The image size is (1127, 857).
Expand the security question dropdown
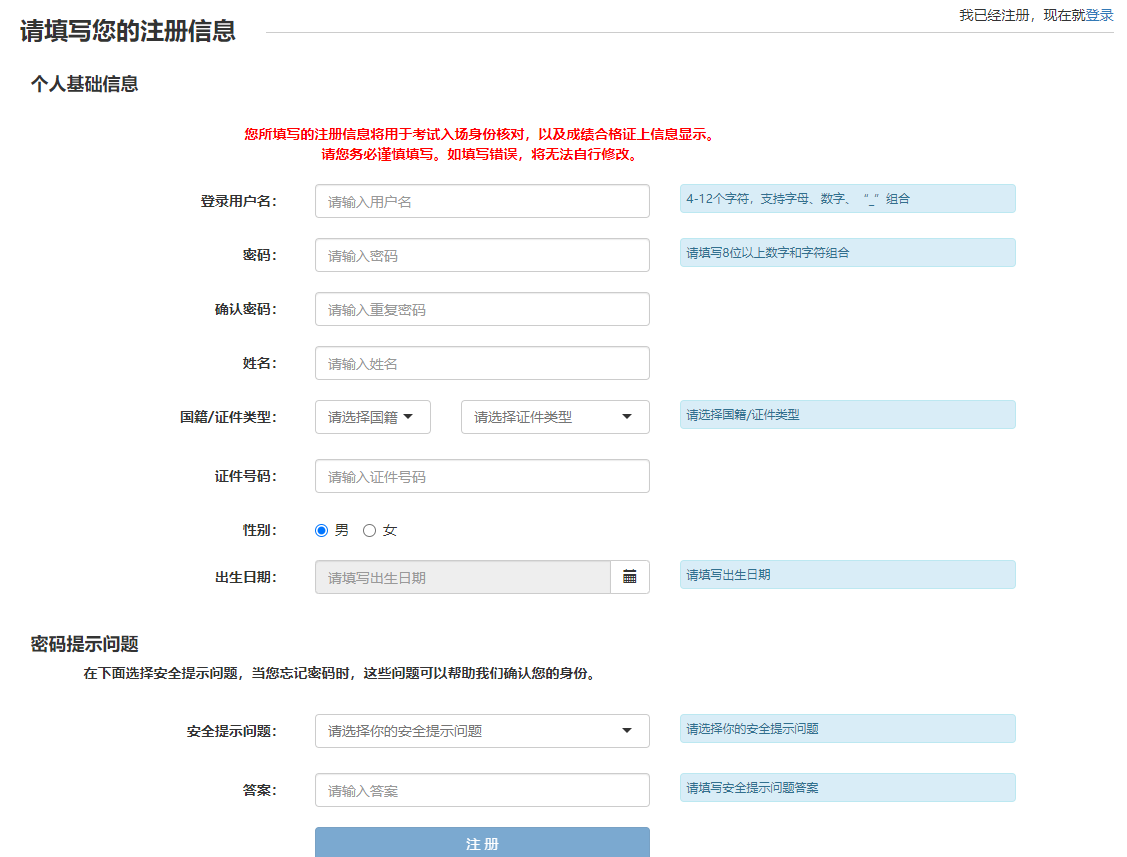point(482,731)
